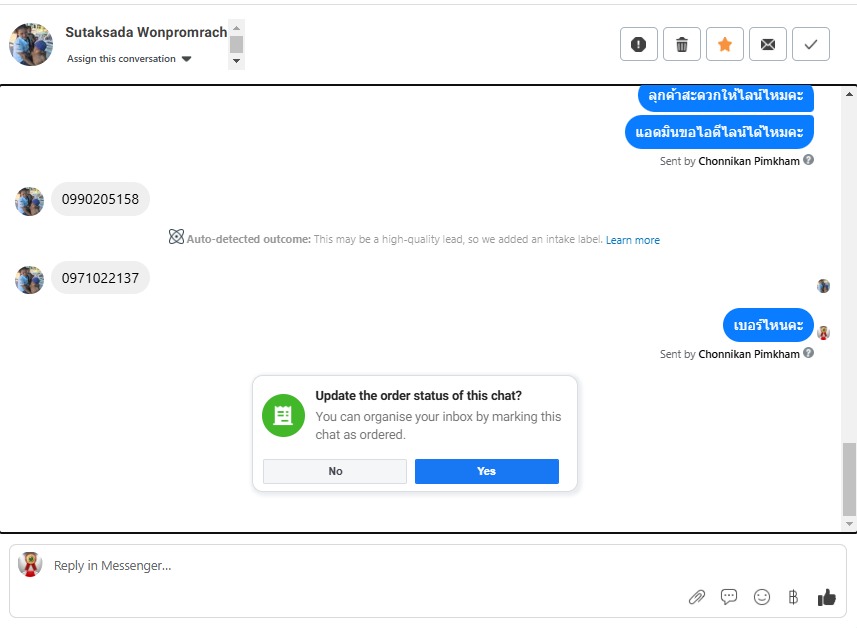Click chat scrollbar up arrow
857x628 pixels.
point(849,94)
